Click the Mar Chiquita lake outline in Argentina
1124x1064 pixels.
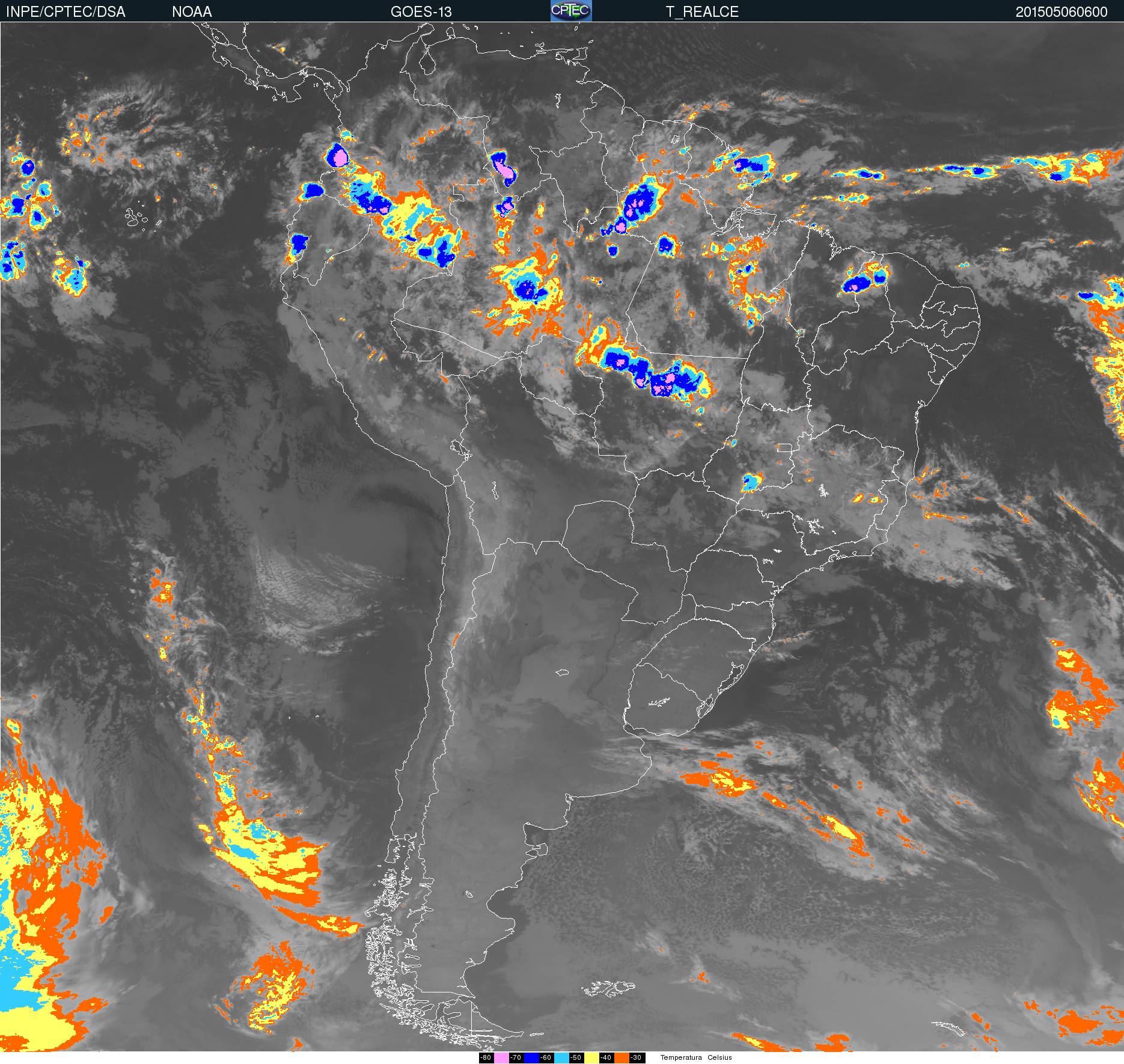pyautogui.click(x=563, y=672)
